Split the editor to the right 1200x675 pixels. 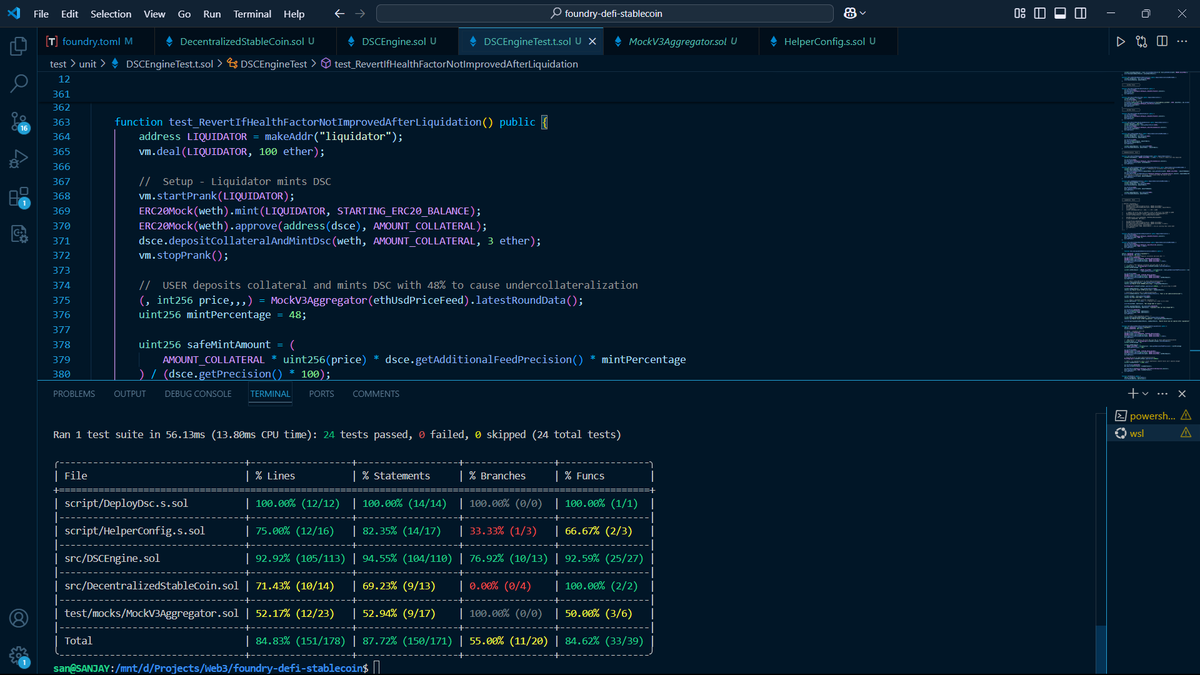point(1162,41)
